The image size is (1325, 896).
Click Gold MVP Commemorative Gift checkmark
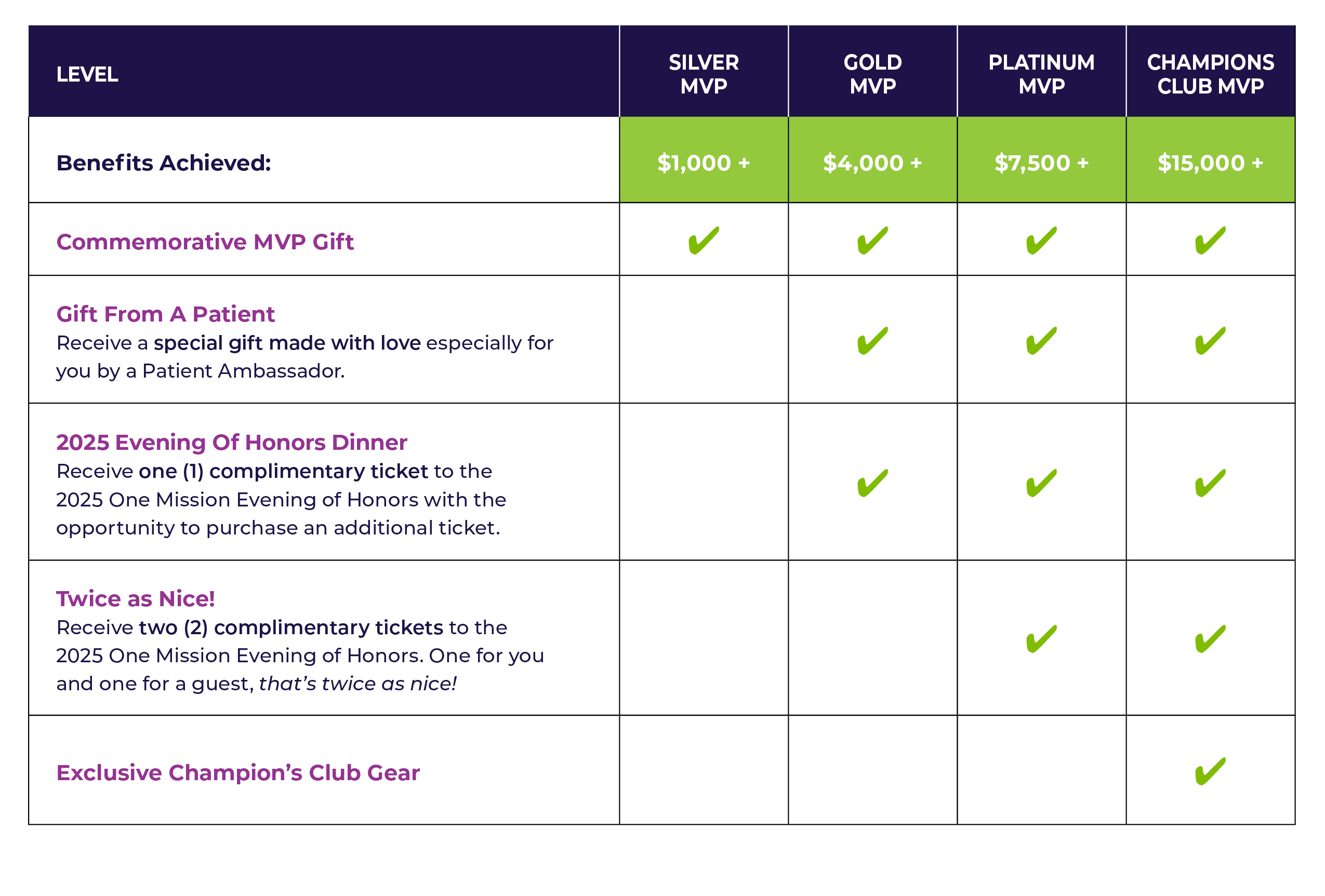click(872, 240)
